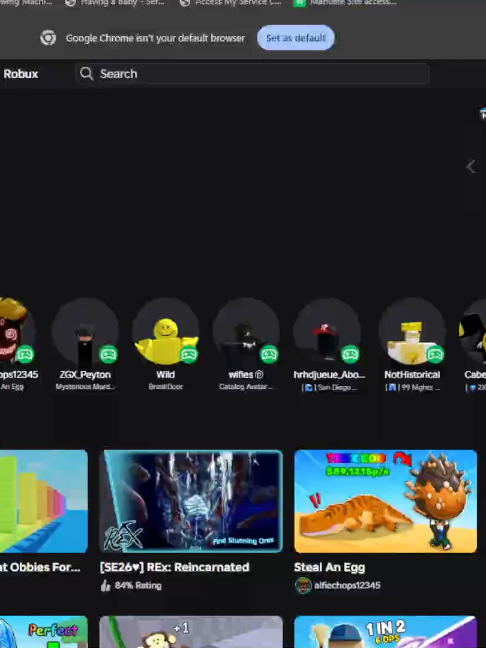Click inside the Search input field

252,74
